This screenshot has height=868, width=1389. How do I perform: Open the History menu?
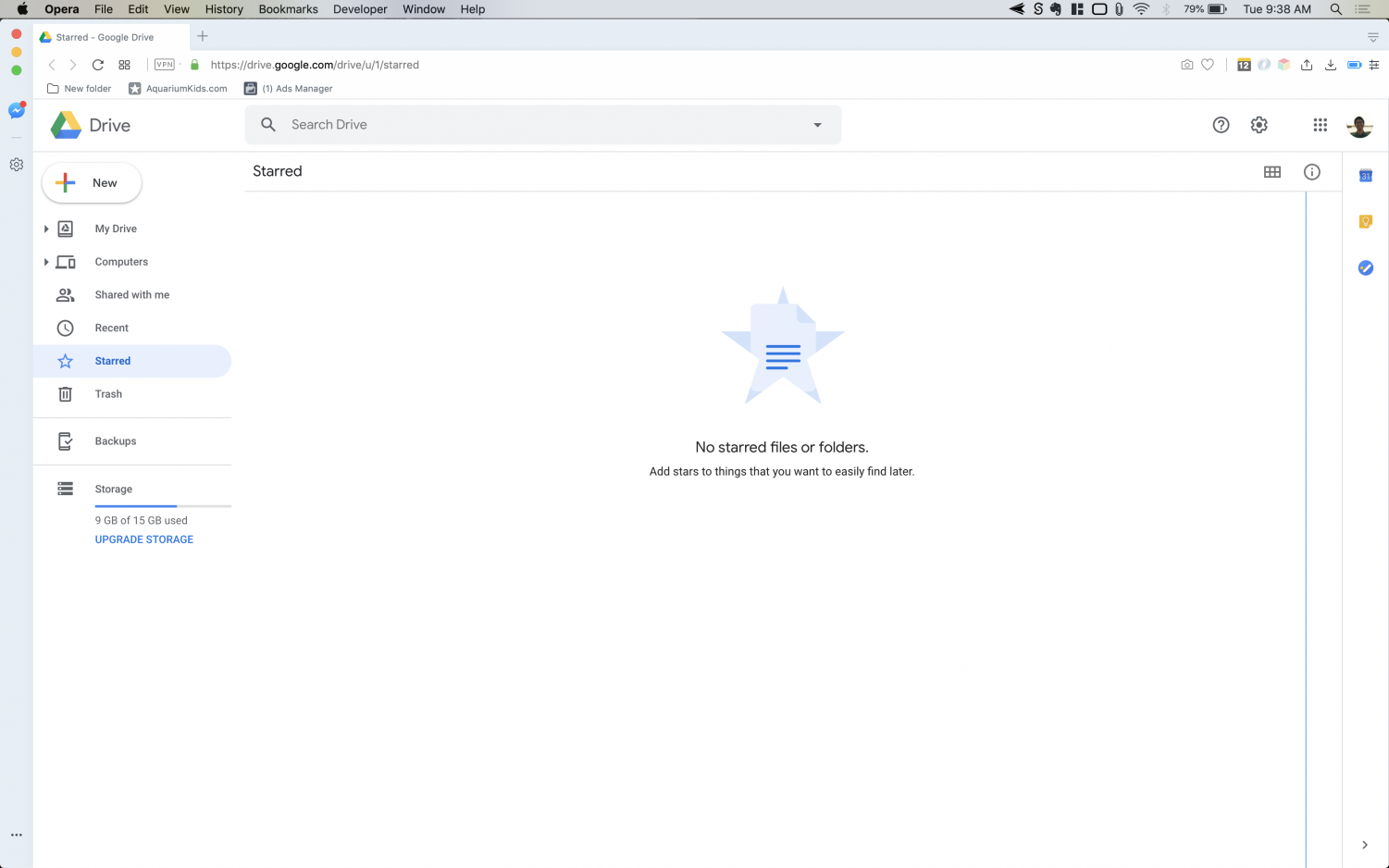click(x=224, y=9)
